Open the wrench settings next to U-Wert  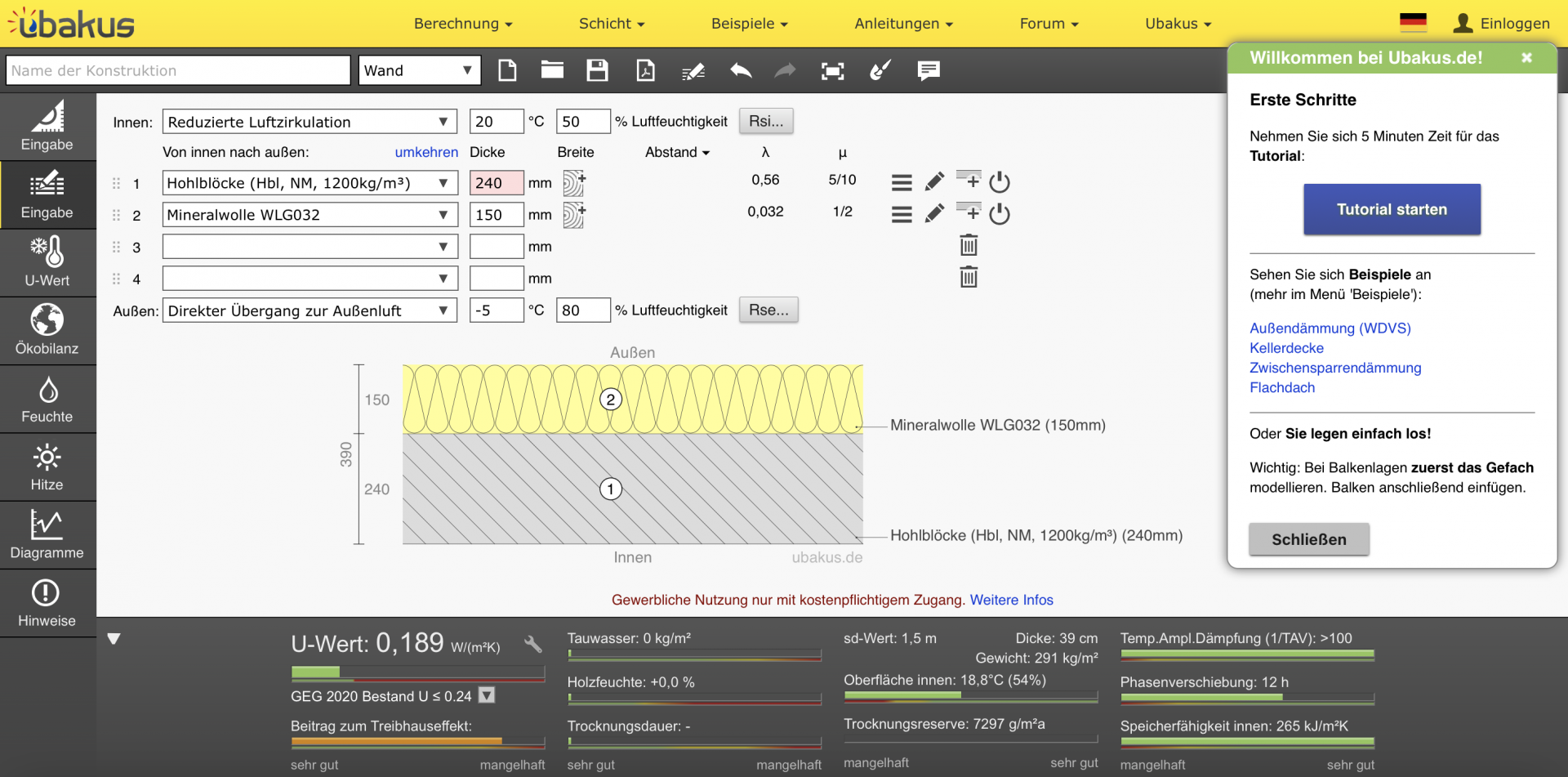click(533, 644)
